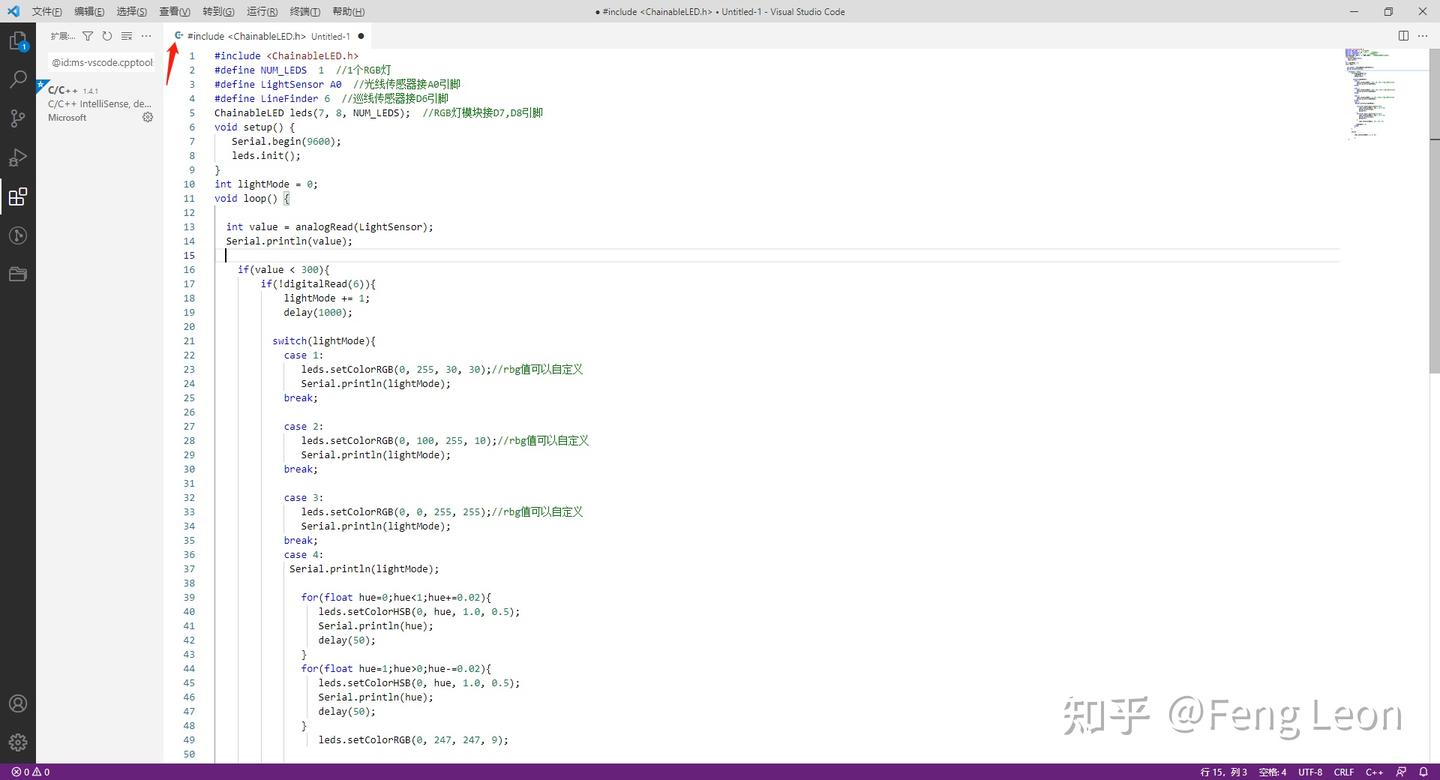Click line number 21 in the gutter
This screenshot has height=780, width=1440.
(x=189, y=341)
